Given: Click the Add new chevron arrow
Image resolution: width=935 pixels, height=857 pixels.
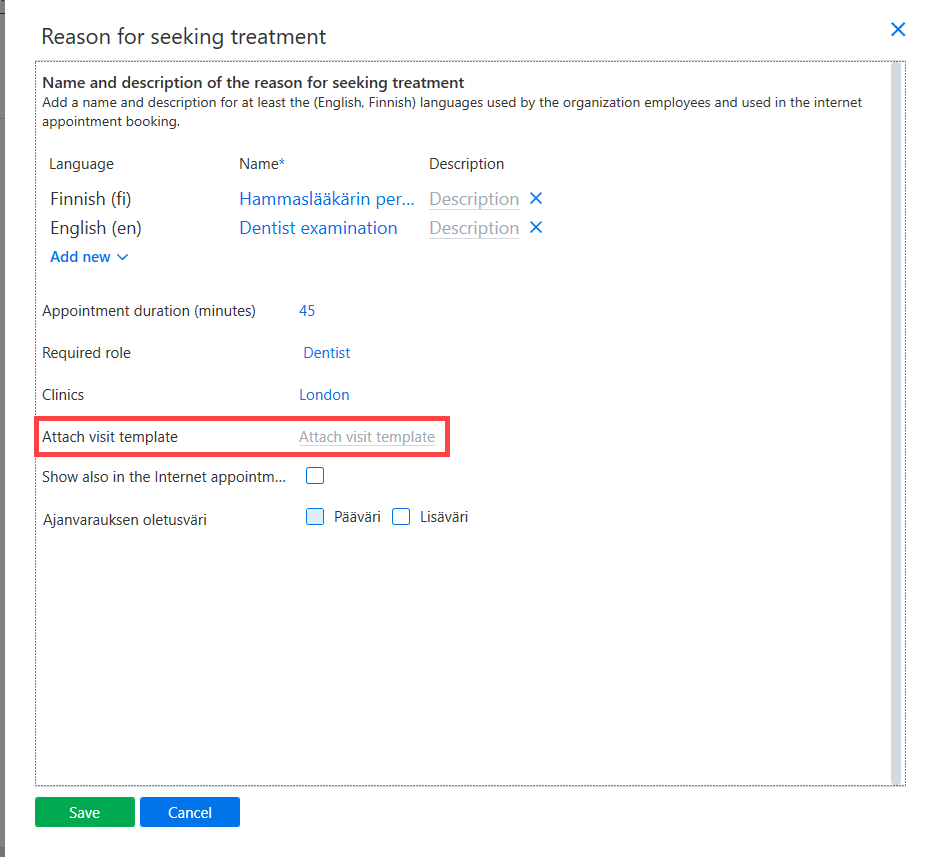Looking at the screenshot, I should [122, 257].
